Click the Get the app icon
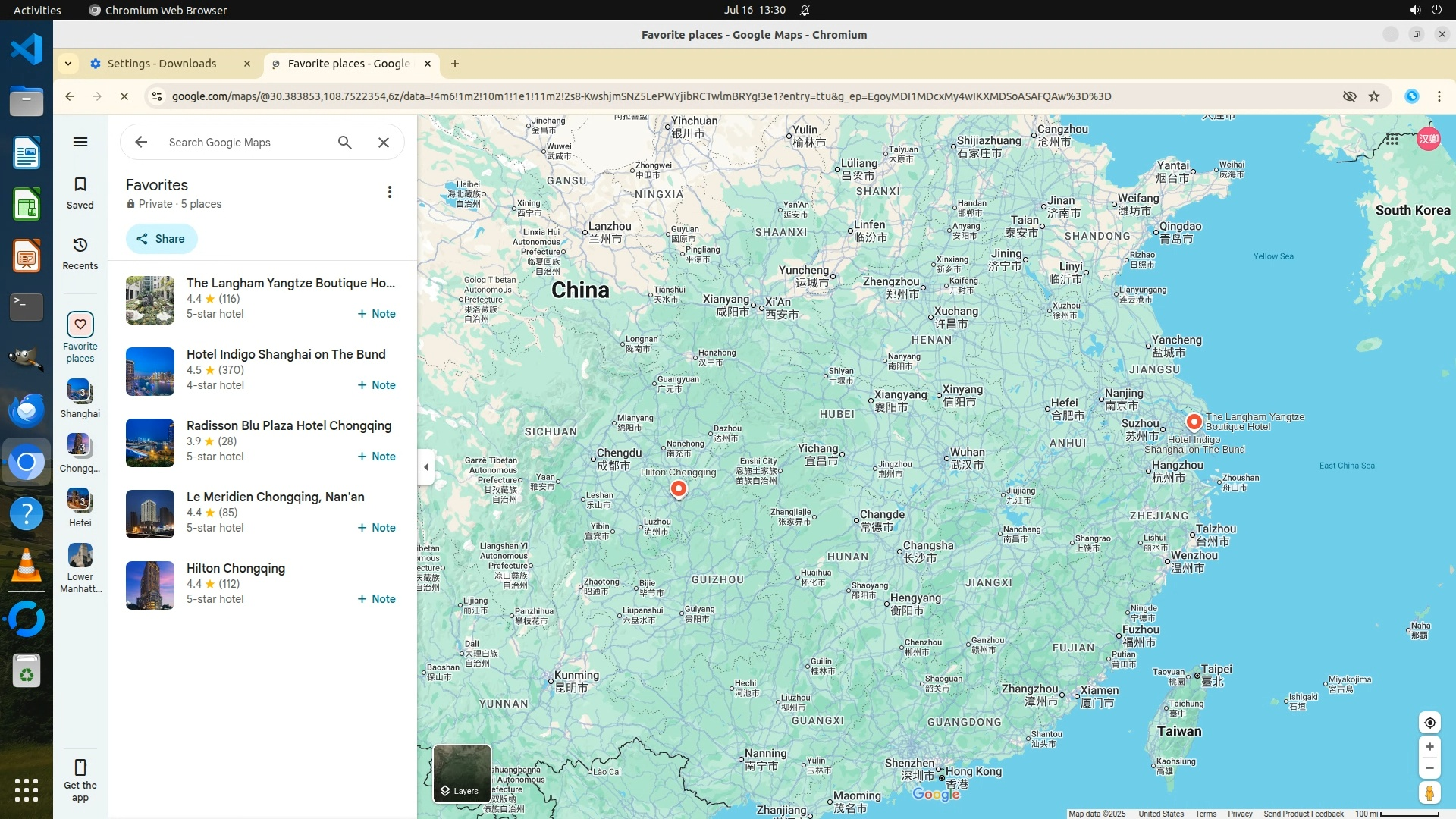Screen dimensions: 1456x819 pyautogui.click(x=80, y=767)
